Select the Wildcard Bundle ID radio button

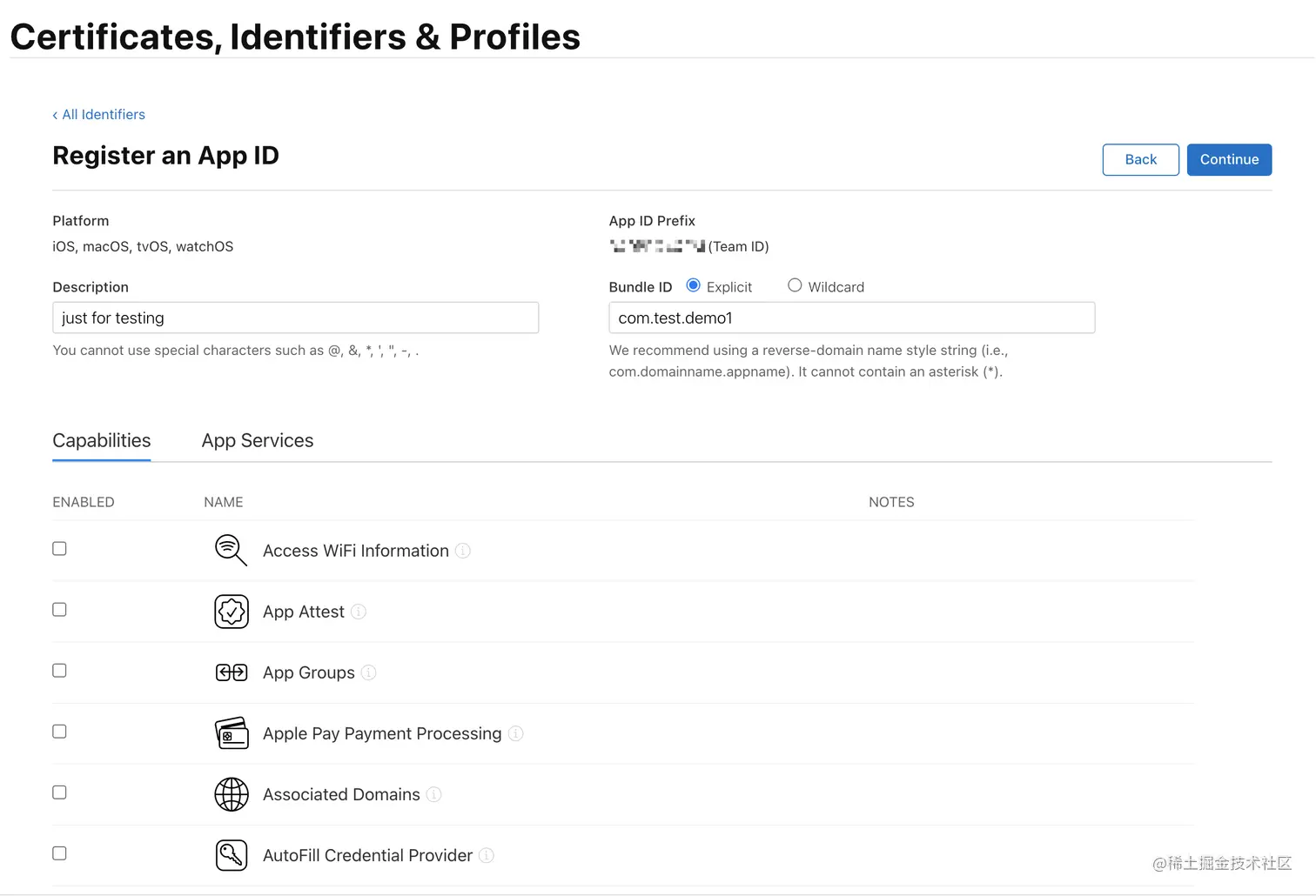pyautogui.click(x=795, y=285)
